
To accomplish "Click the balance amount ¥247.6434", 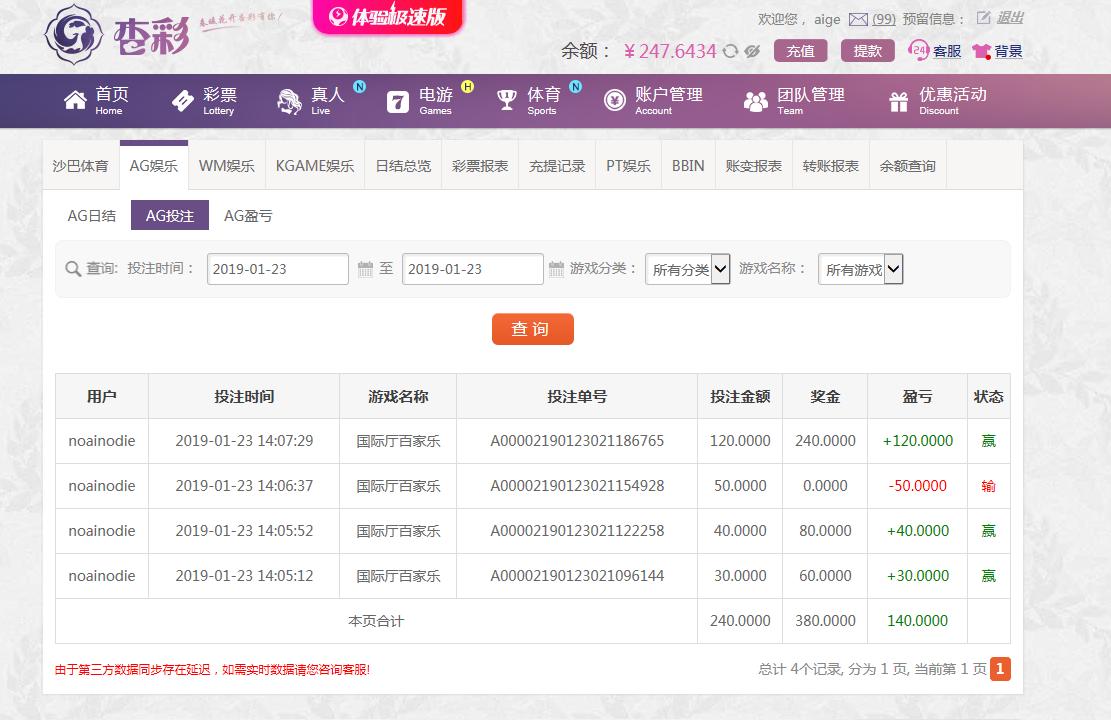I will pos(670,51).
